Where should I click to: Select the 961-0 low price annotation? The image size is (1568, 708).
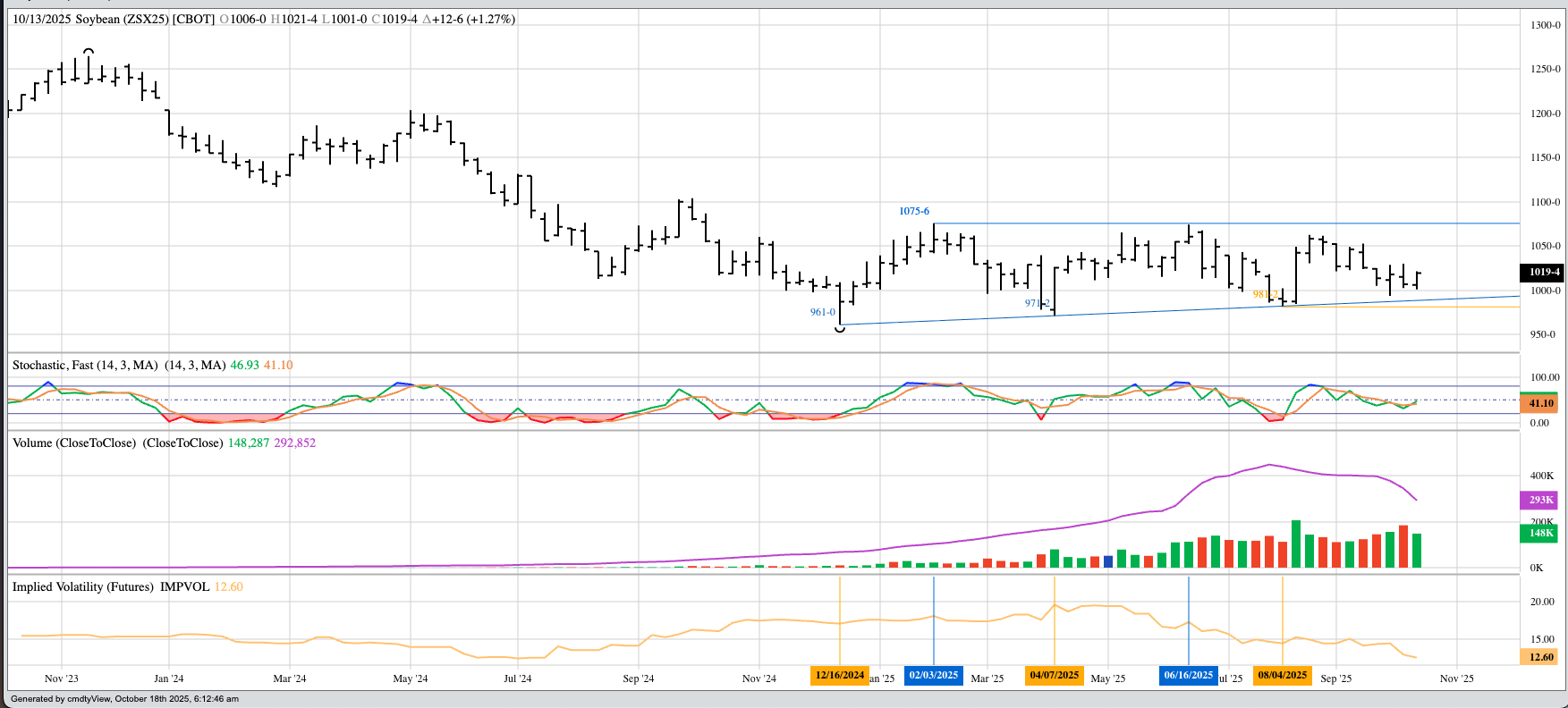pyautogui.click(x=822, y=312)
